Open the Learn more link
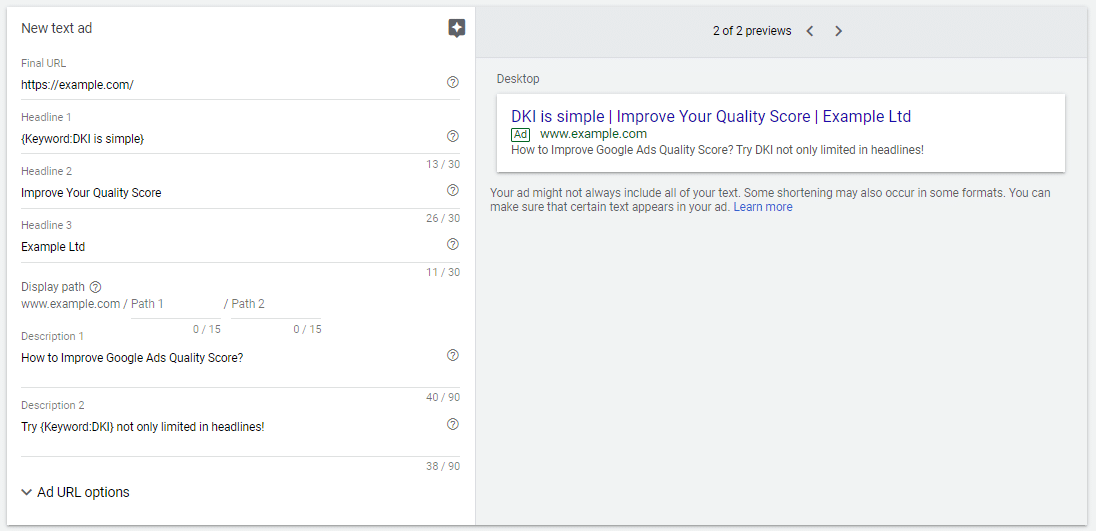This screenshot has width=1096, height=531. coord(763,207)
